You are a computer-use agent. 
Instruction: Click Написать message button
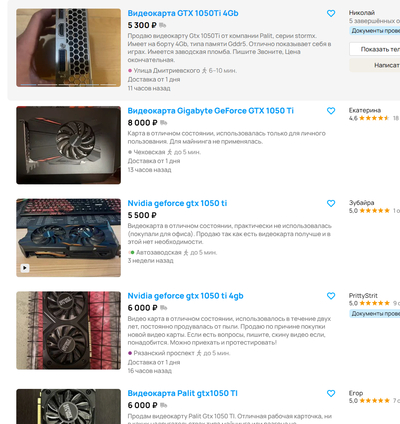coord(375,65)
